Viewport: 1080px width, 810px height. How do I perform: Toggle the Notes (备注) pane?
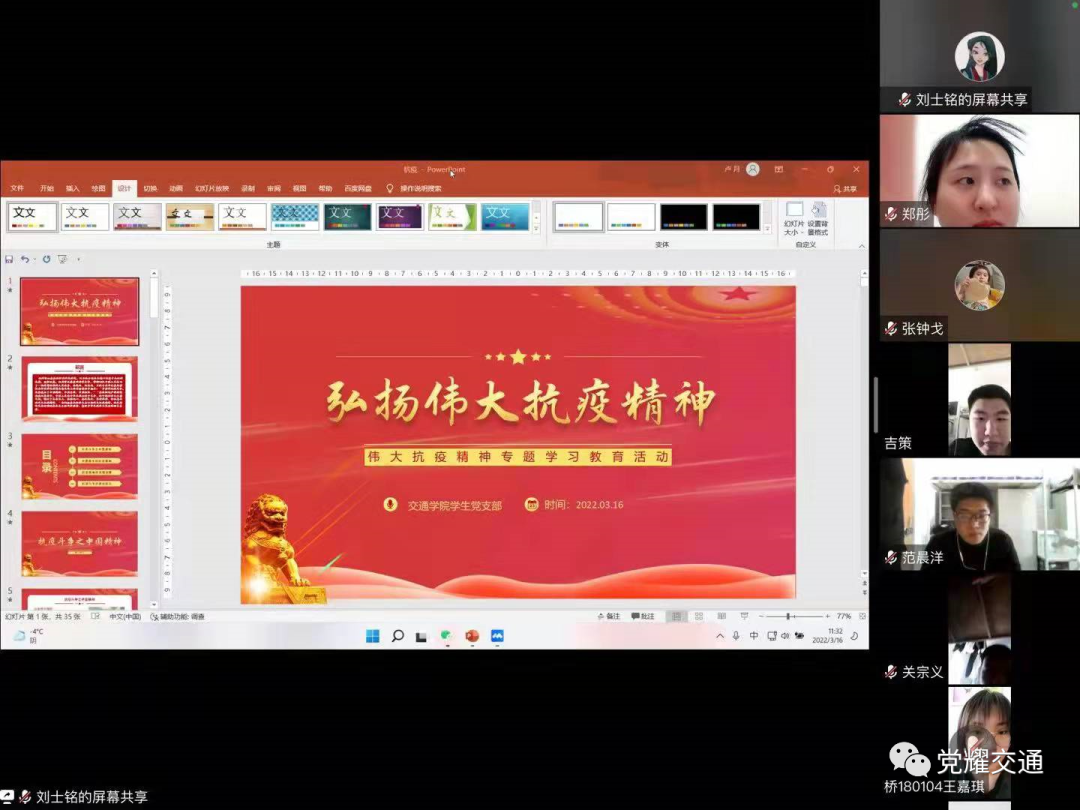pyautogui.click(x=609, y=616)
